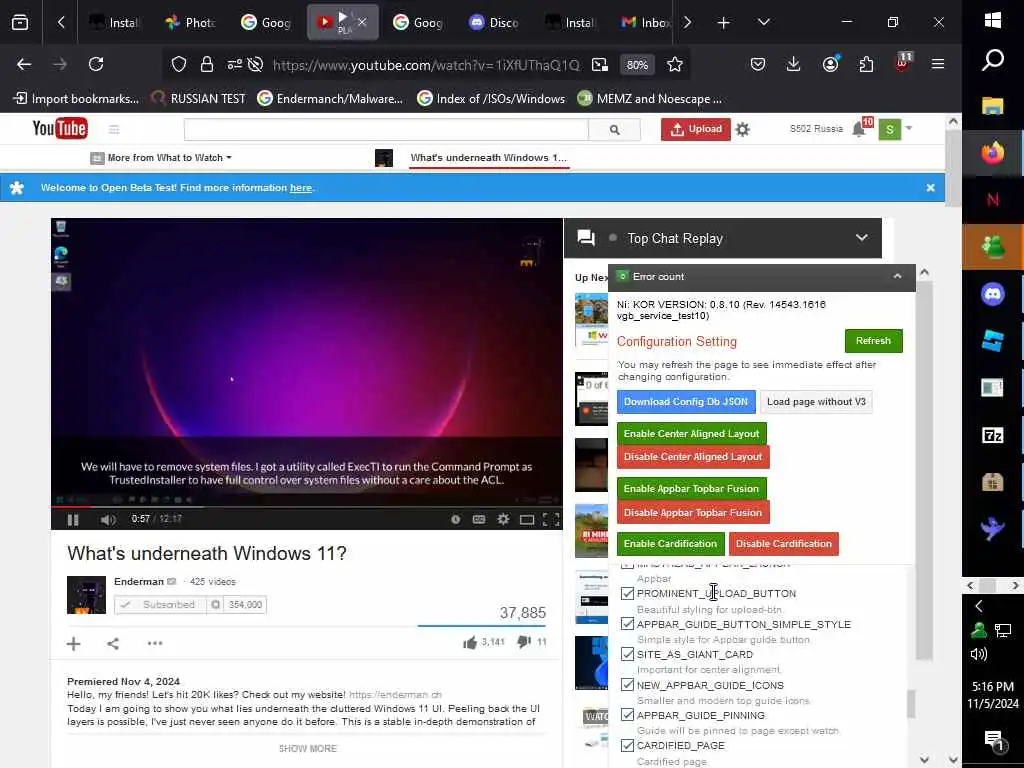Image resolution: width=1024 pixels, height=768 pixels.
Task: Click the browser address bar URL
Action: [426, 65]
